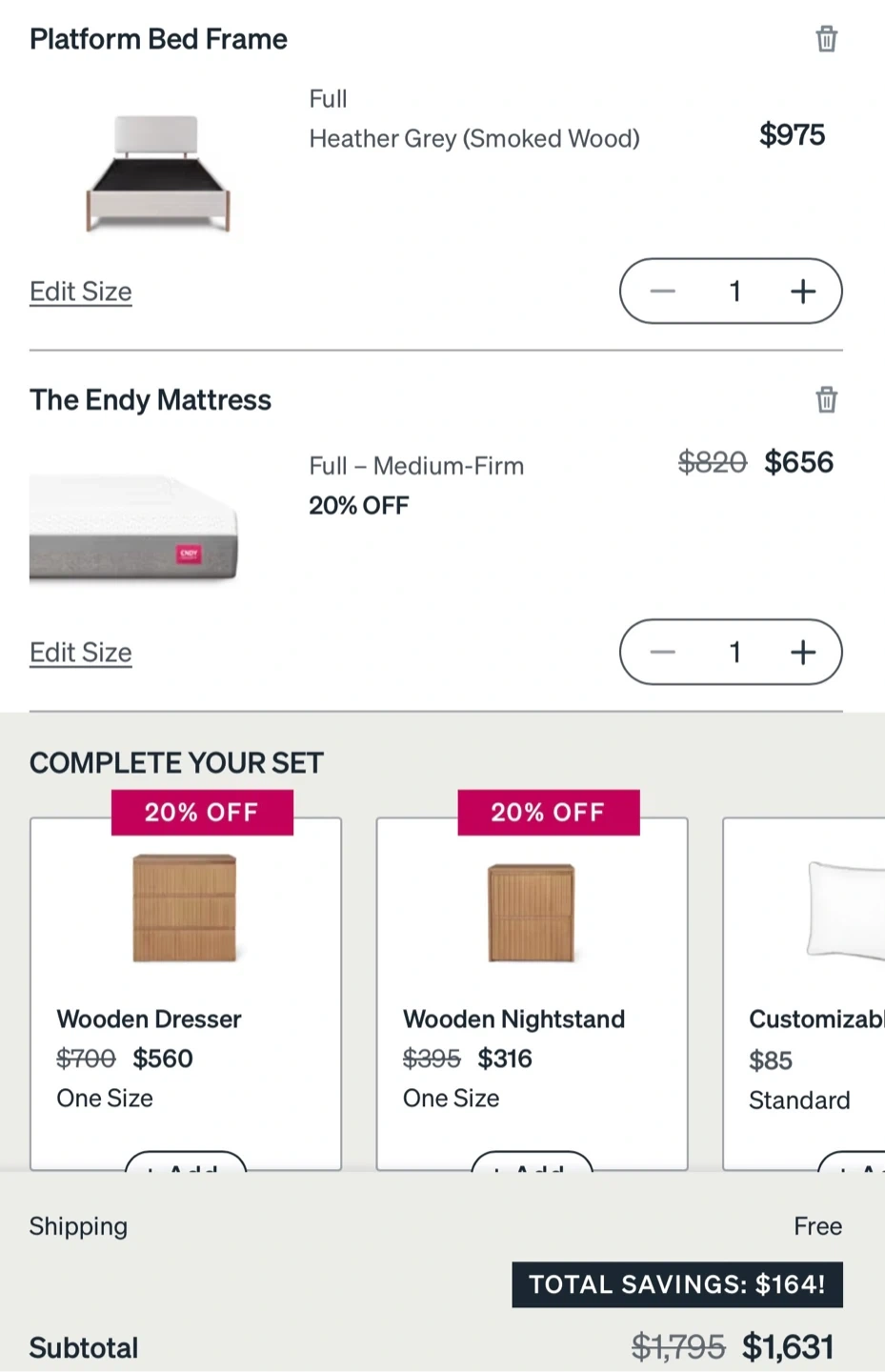Click The Endy Mattress title
The width and height of the screenshot is (885, 1372).
[151, 400]
